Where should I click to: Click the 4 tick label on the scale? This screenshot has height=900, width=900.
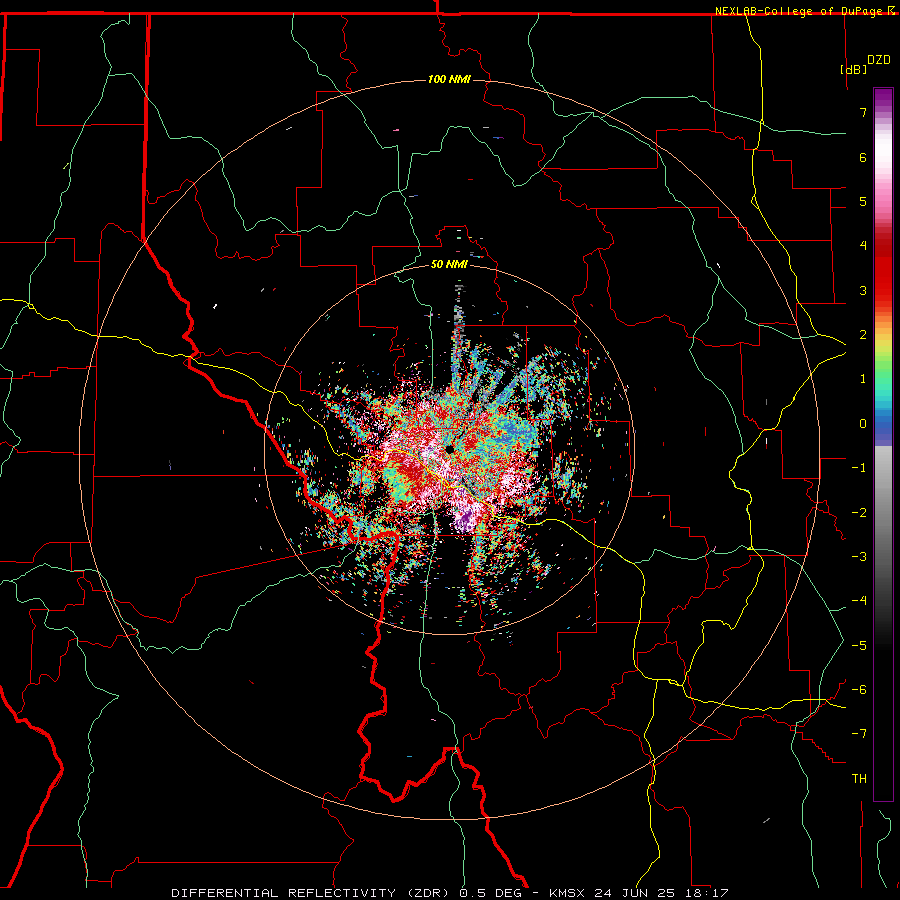point(863,246)
